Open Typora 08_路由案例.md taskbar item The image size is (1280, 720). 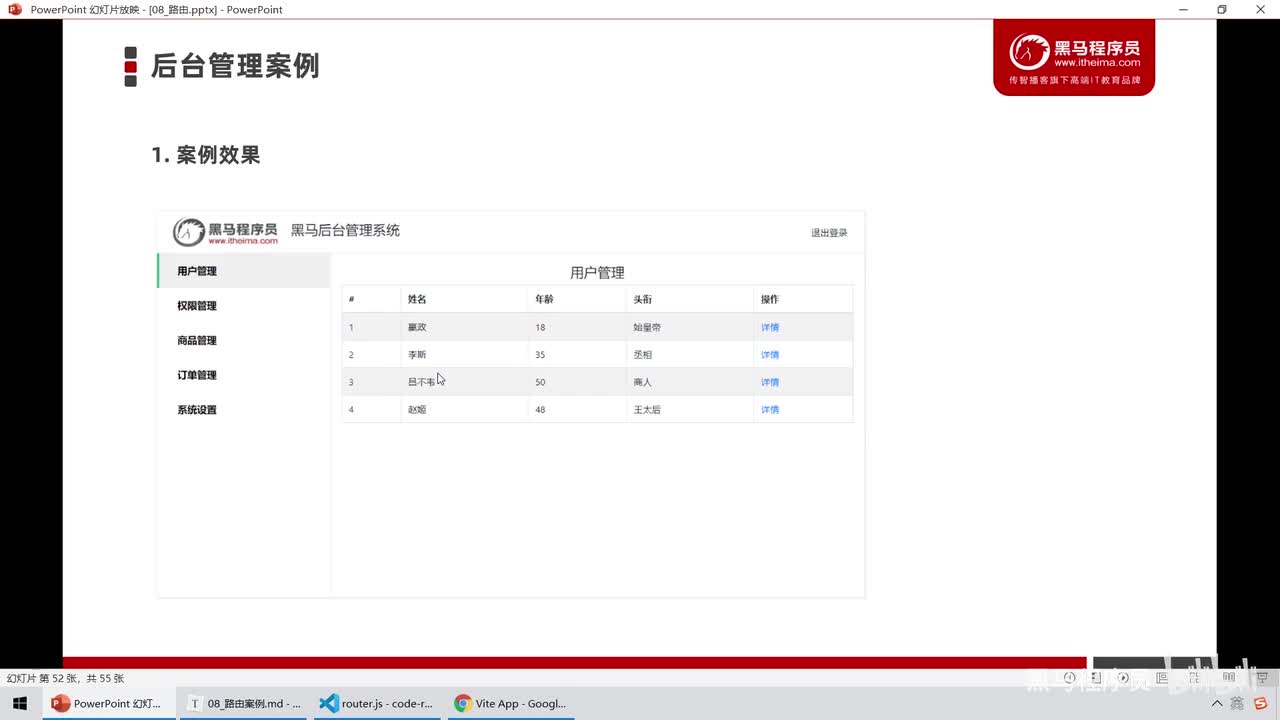tap(245, 704)
